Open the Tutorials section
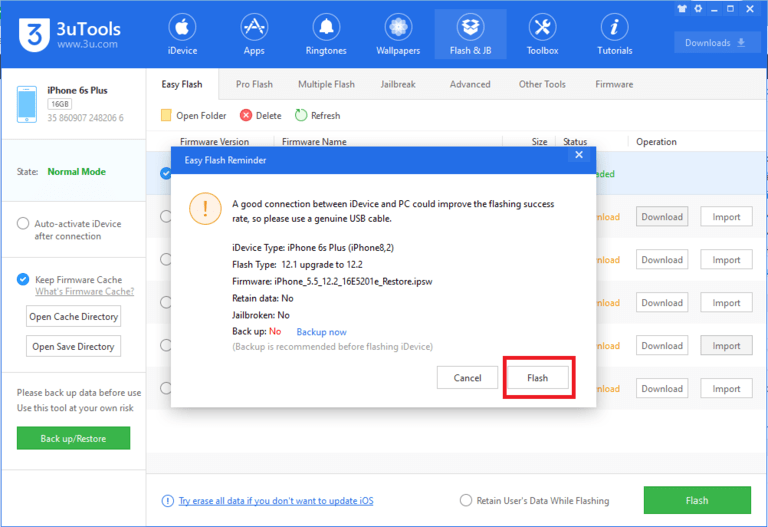768x527 pixels. [x=614, y=35]
